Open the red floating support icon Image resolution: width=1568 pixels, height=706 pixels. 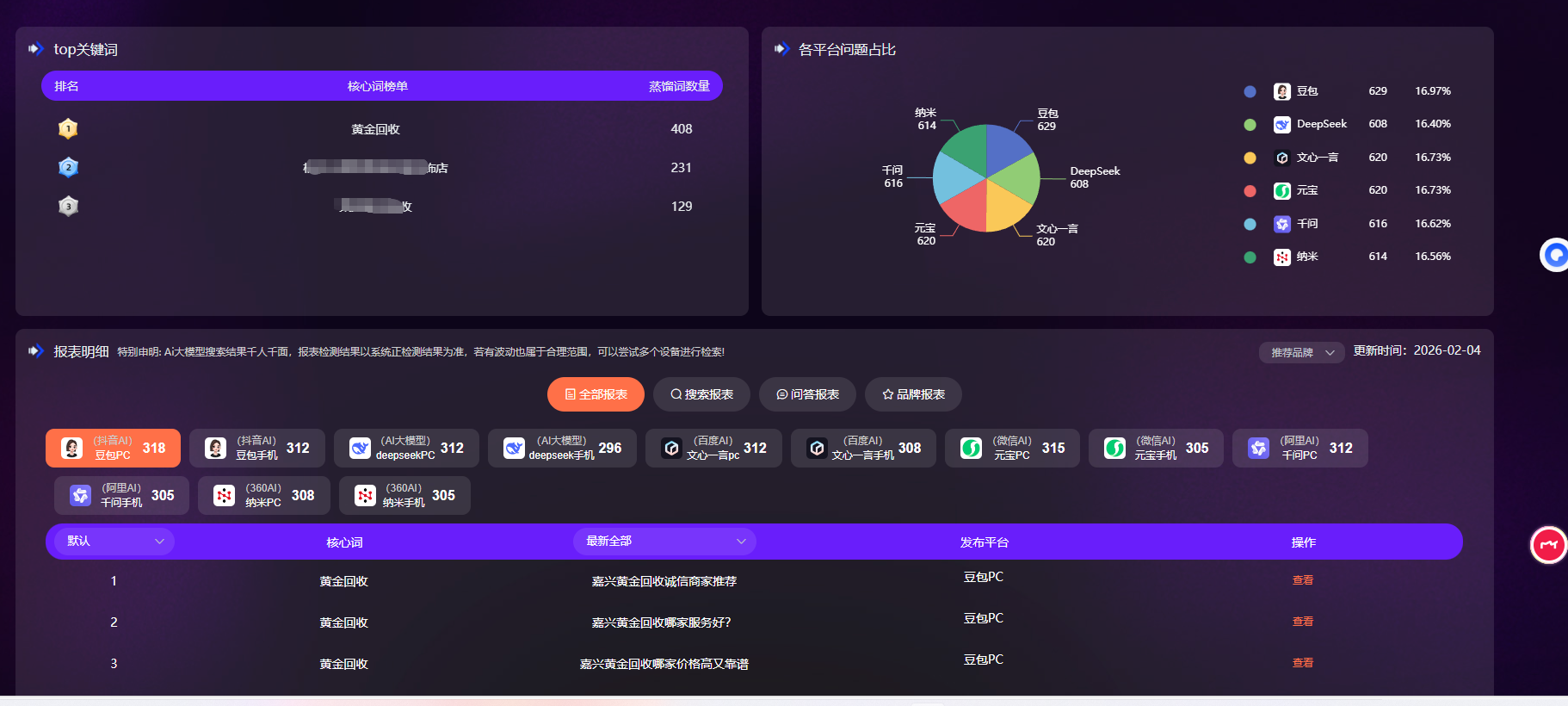coord(1549,545)
